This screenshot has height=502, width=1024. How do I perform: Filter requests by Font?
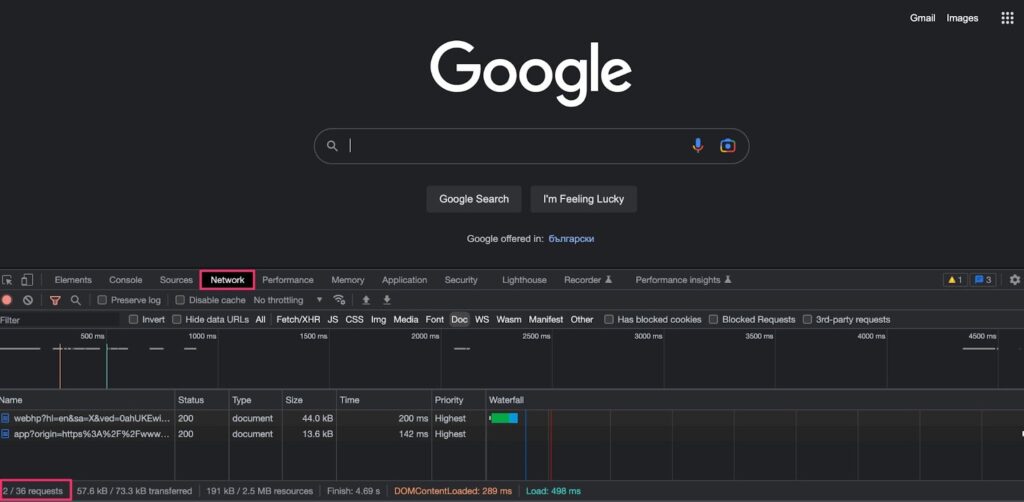pyautogui.click(x=435, y=319)
